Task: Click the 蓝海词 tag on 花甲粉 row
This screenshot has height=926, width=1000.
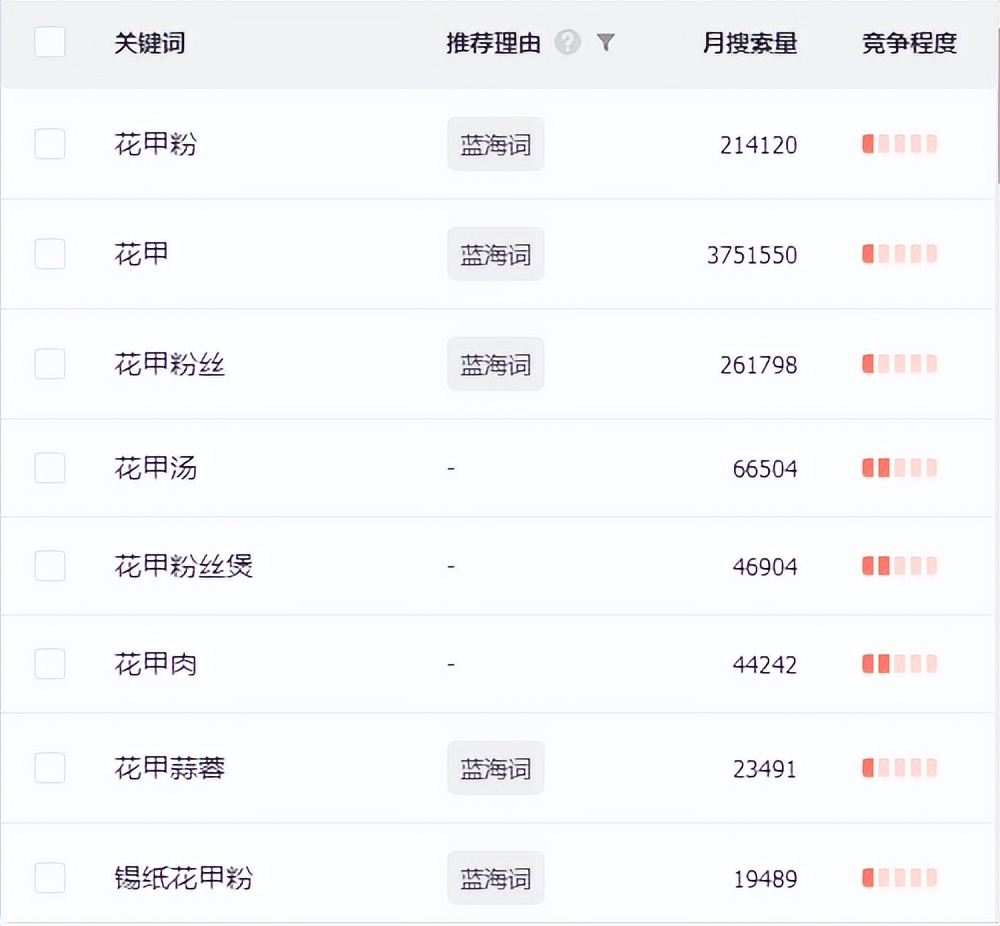Action: pos(495,143)
